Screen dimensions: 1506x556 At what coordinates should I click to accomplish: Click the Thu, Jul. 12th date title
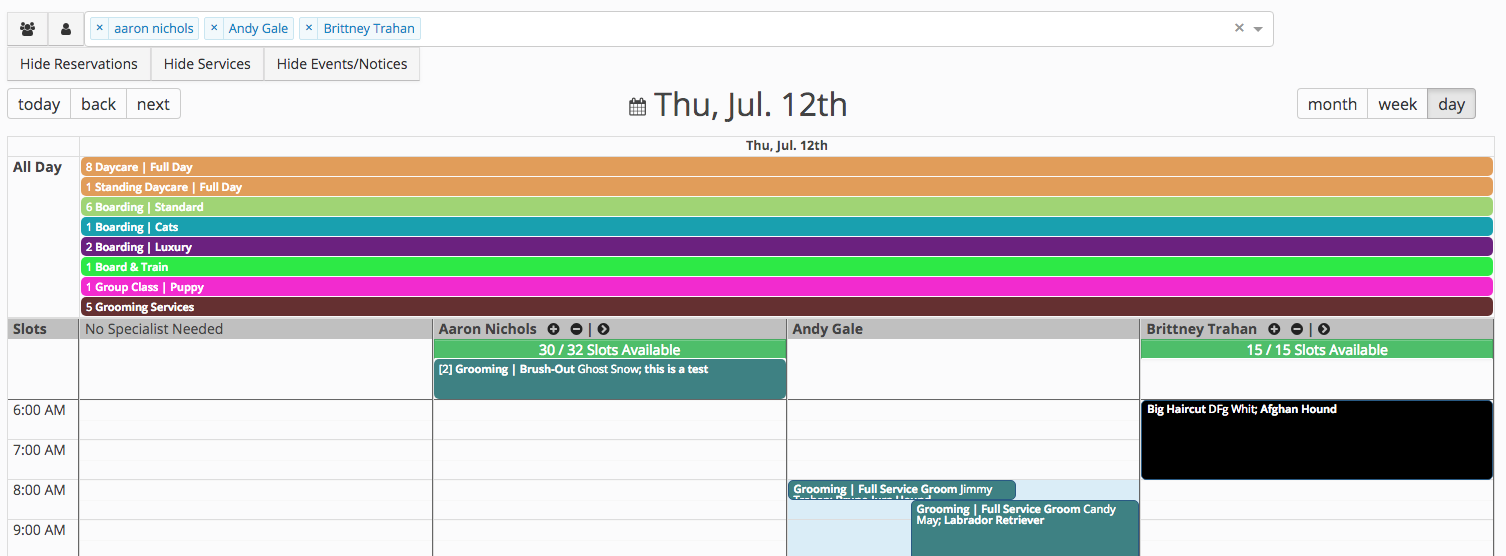(750, 104)
